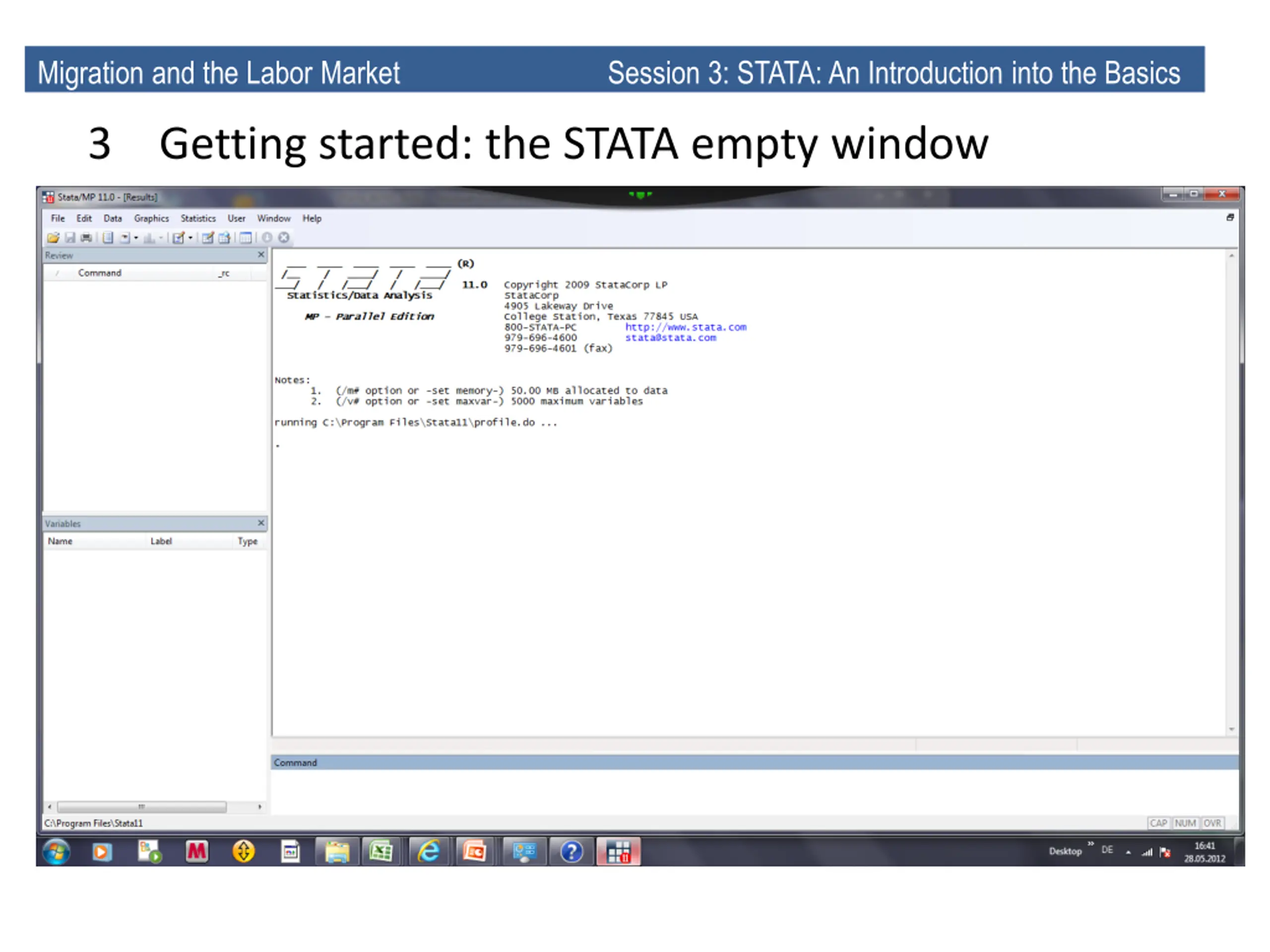Click the Viewer toolbar icon

[x=124, y=238]
